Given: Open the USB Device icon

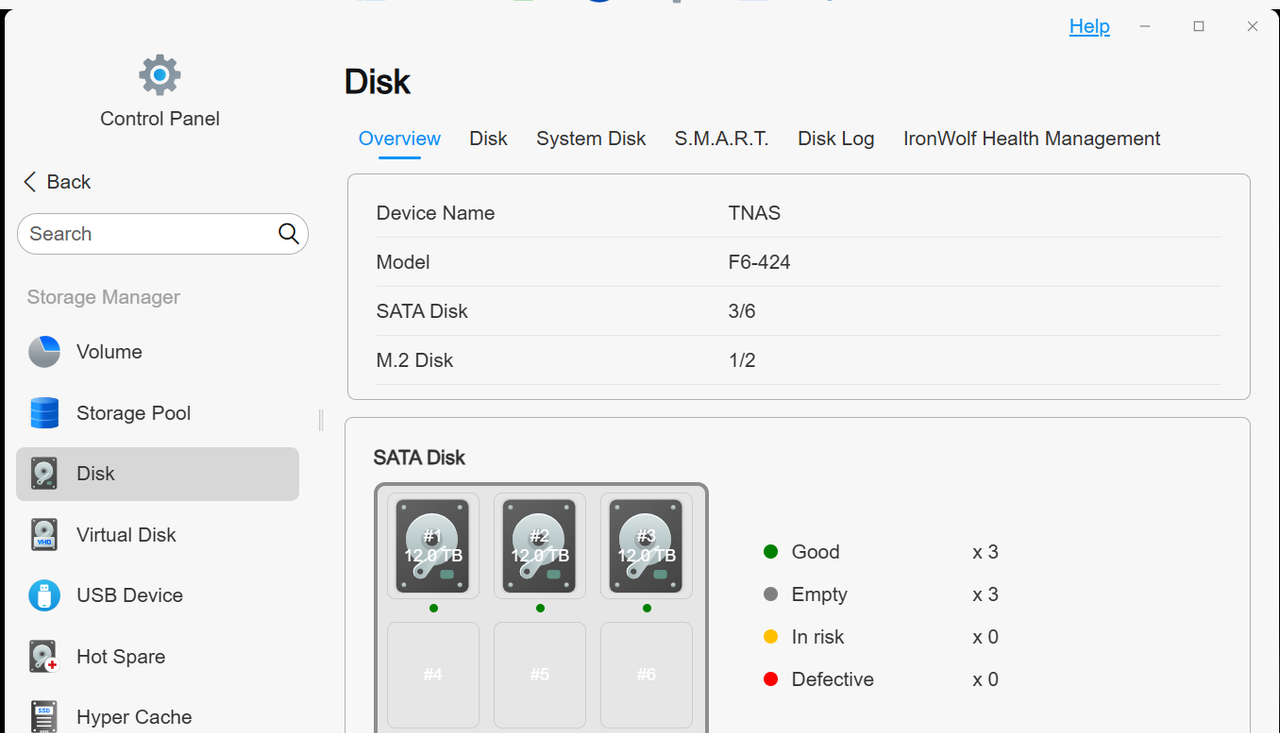Looking at the screenshot, I should coord(44,595).
